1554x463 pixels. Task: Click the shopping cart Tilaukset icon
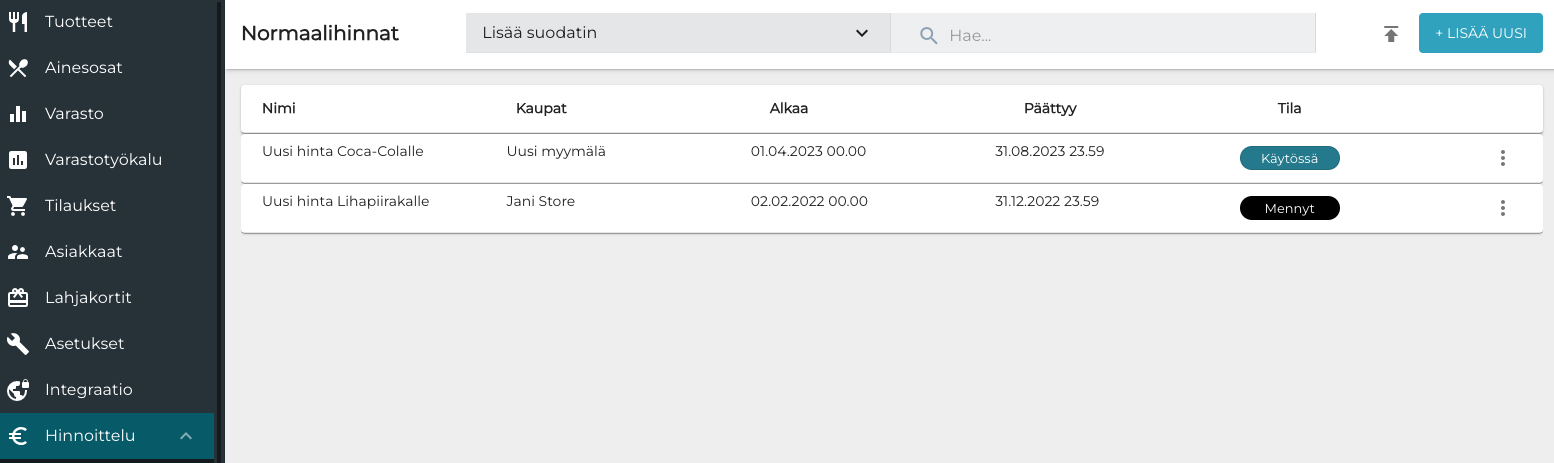pos(18,206)
